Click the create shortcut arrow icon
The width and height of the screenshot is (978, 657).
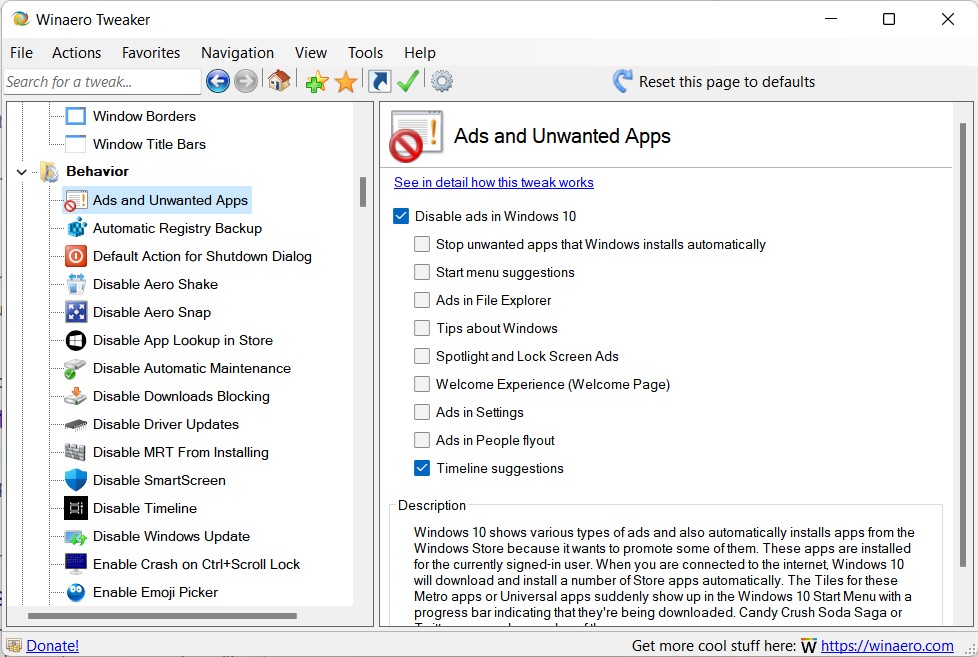(379, 82)
